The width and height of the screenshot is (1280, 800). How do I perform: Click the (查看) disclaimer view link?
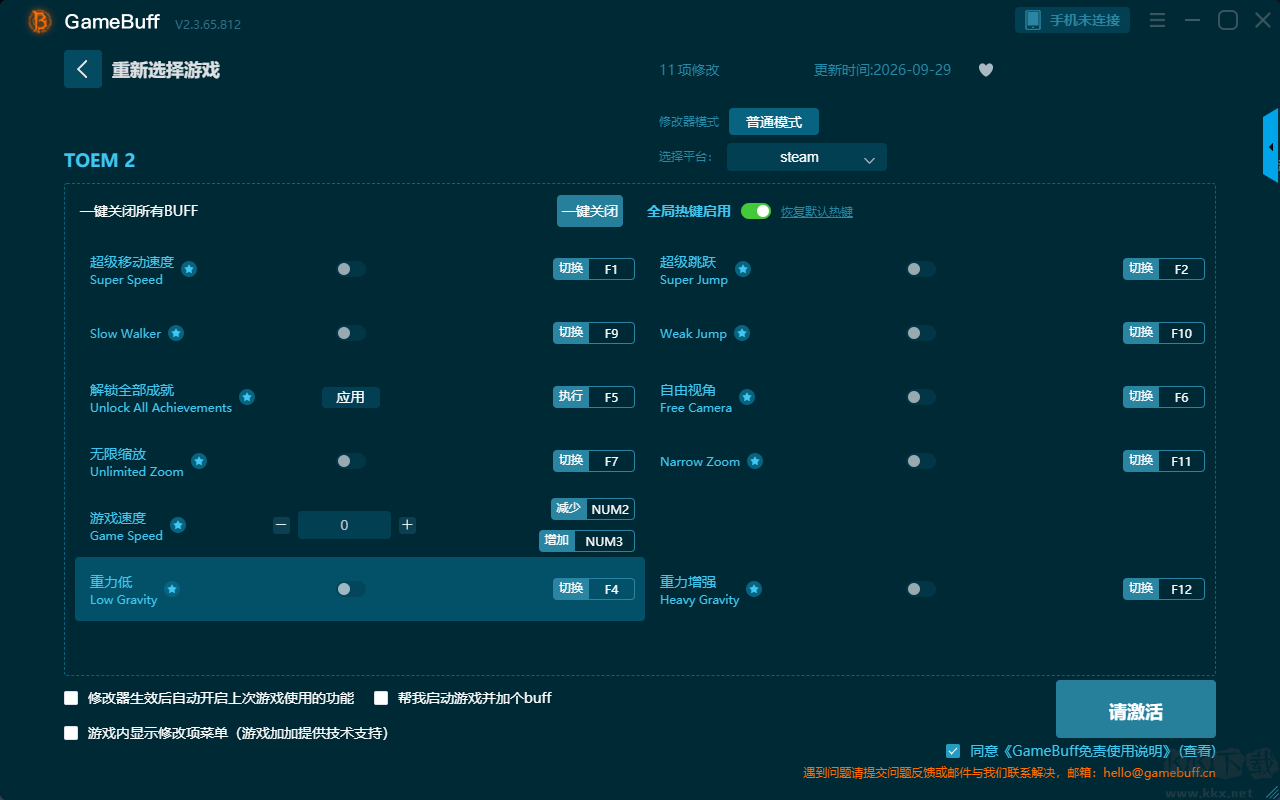[1198, 751]
